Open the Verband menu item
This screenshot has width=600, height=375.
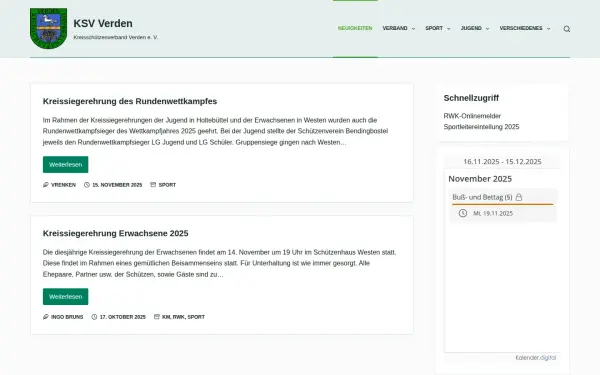coord(395,28)
